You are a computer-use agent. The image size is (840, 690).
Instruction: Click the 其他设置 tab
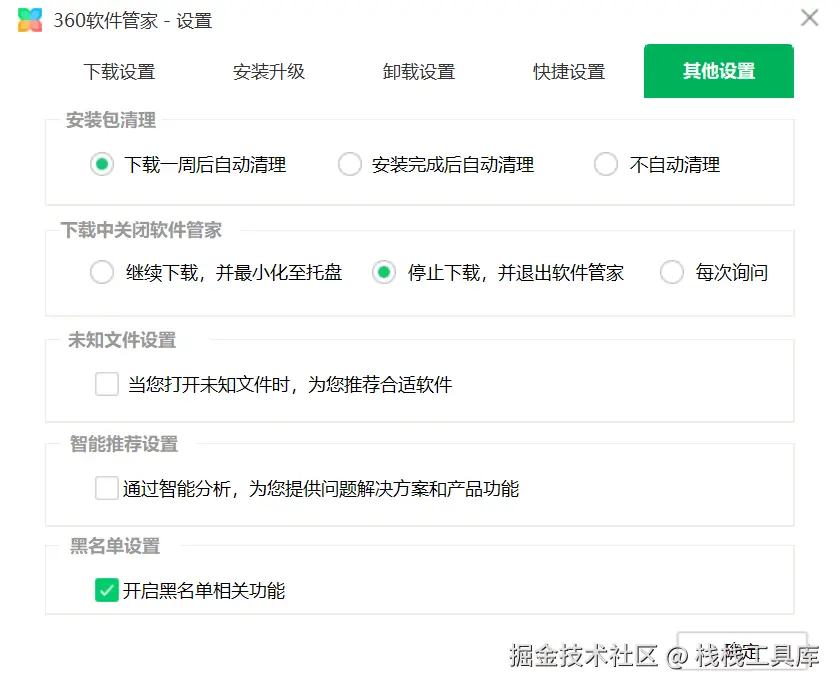click(719, 72)
